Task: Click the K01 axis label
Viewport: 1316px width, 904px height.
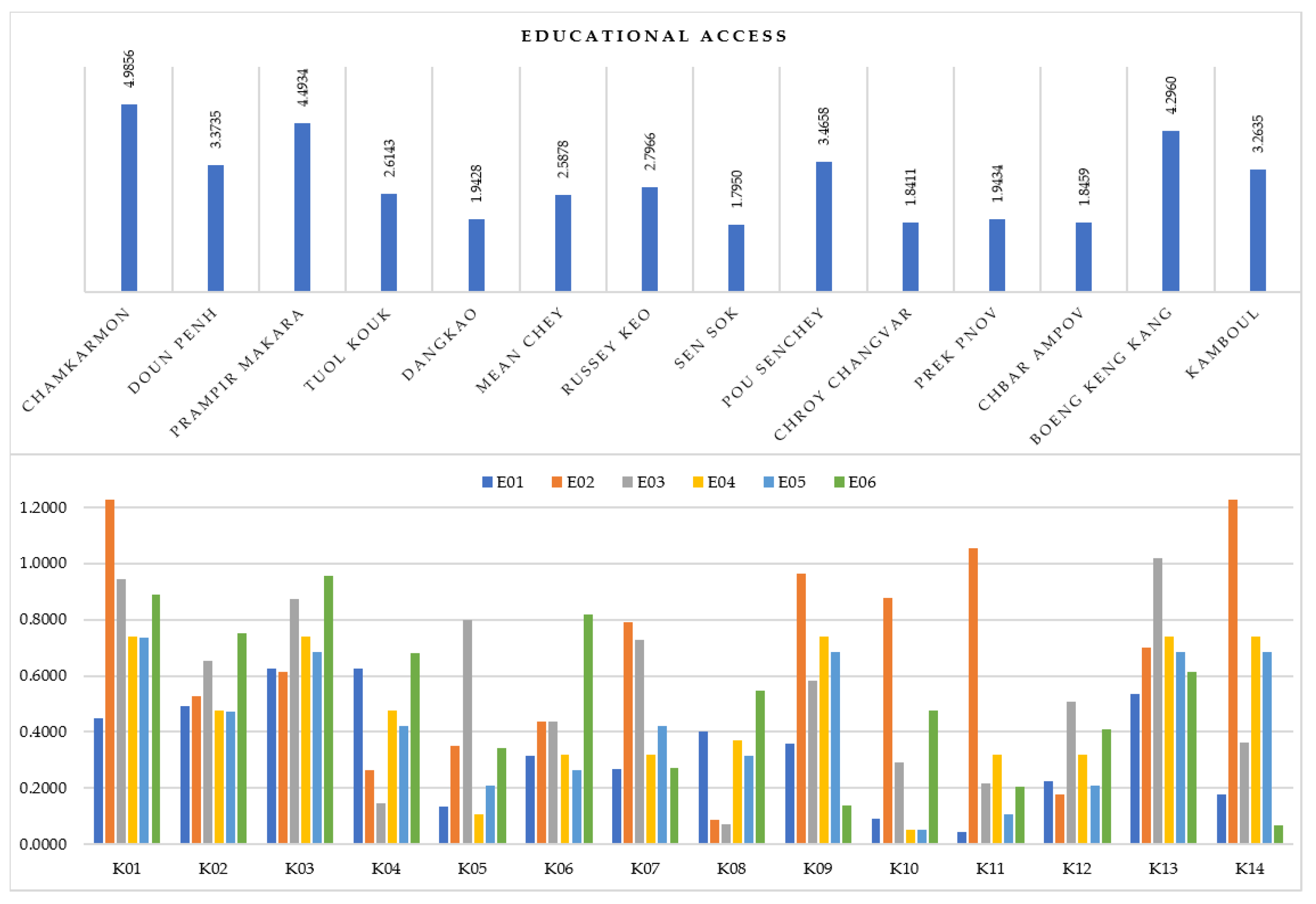Action: pyautogui.click(x=126, y=869)
